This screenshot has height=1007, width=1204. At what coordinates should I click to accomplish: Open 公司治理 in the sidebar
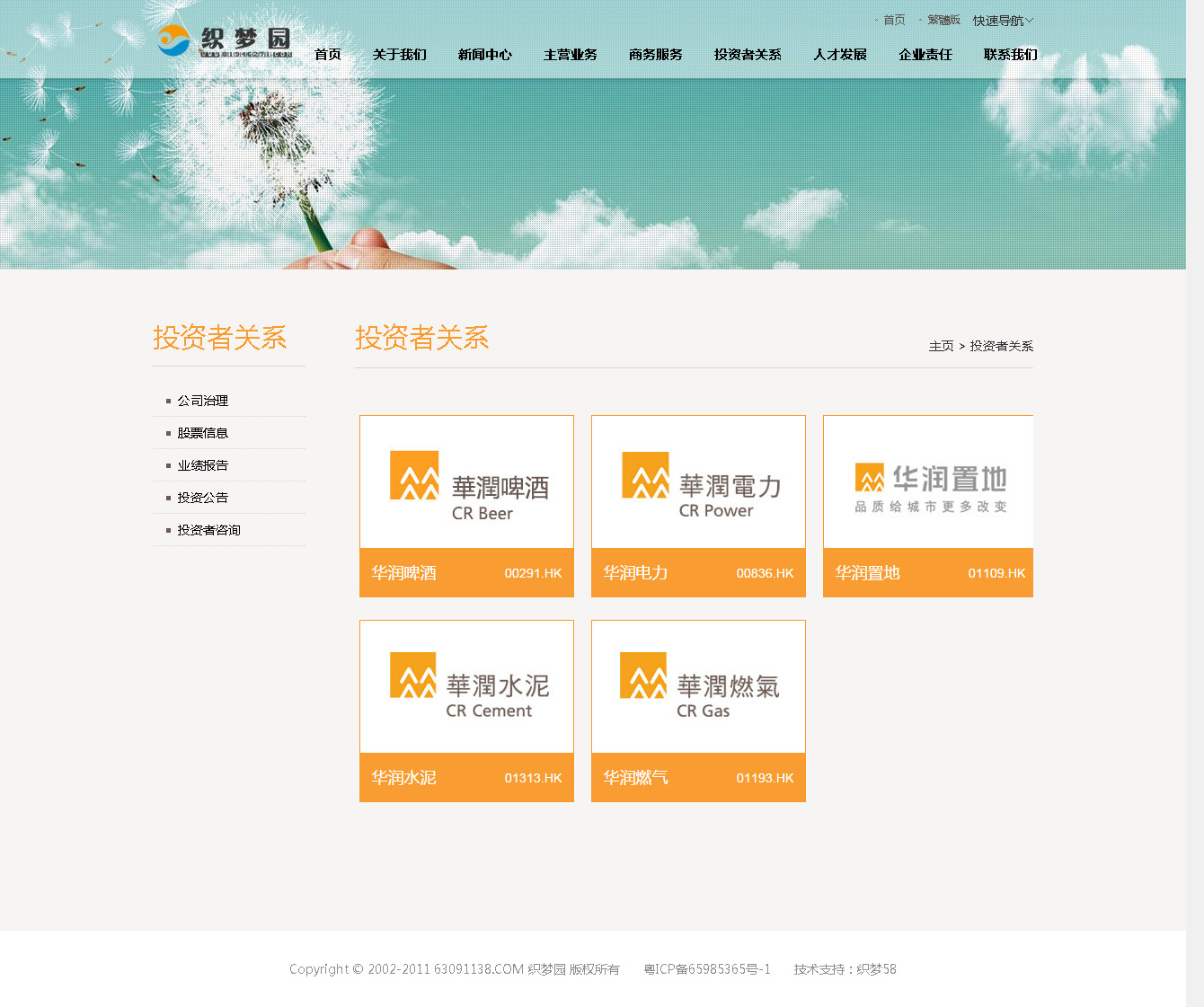202,401
